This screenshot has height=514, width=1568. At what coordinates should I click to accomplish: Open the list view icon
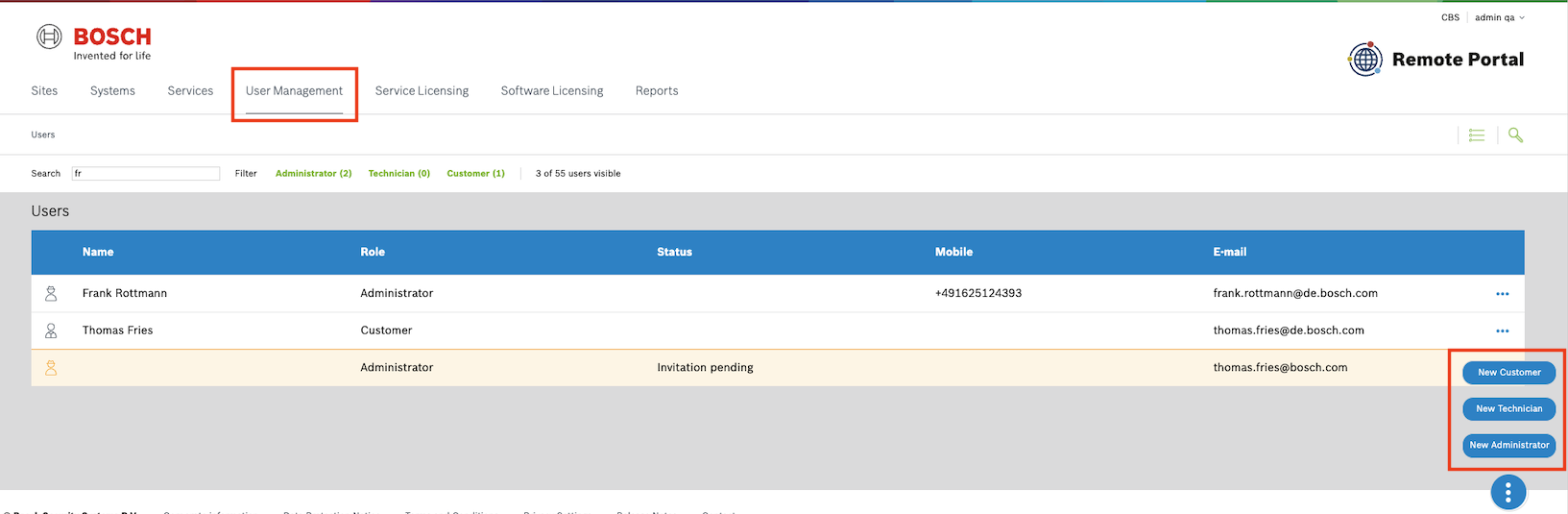click(x=1477, y=135)
